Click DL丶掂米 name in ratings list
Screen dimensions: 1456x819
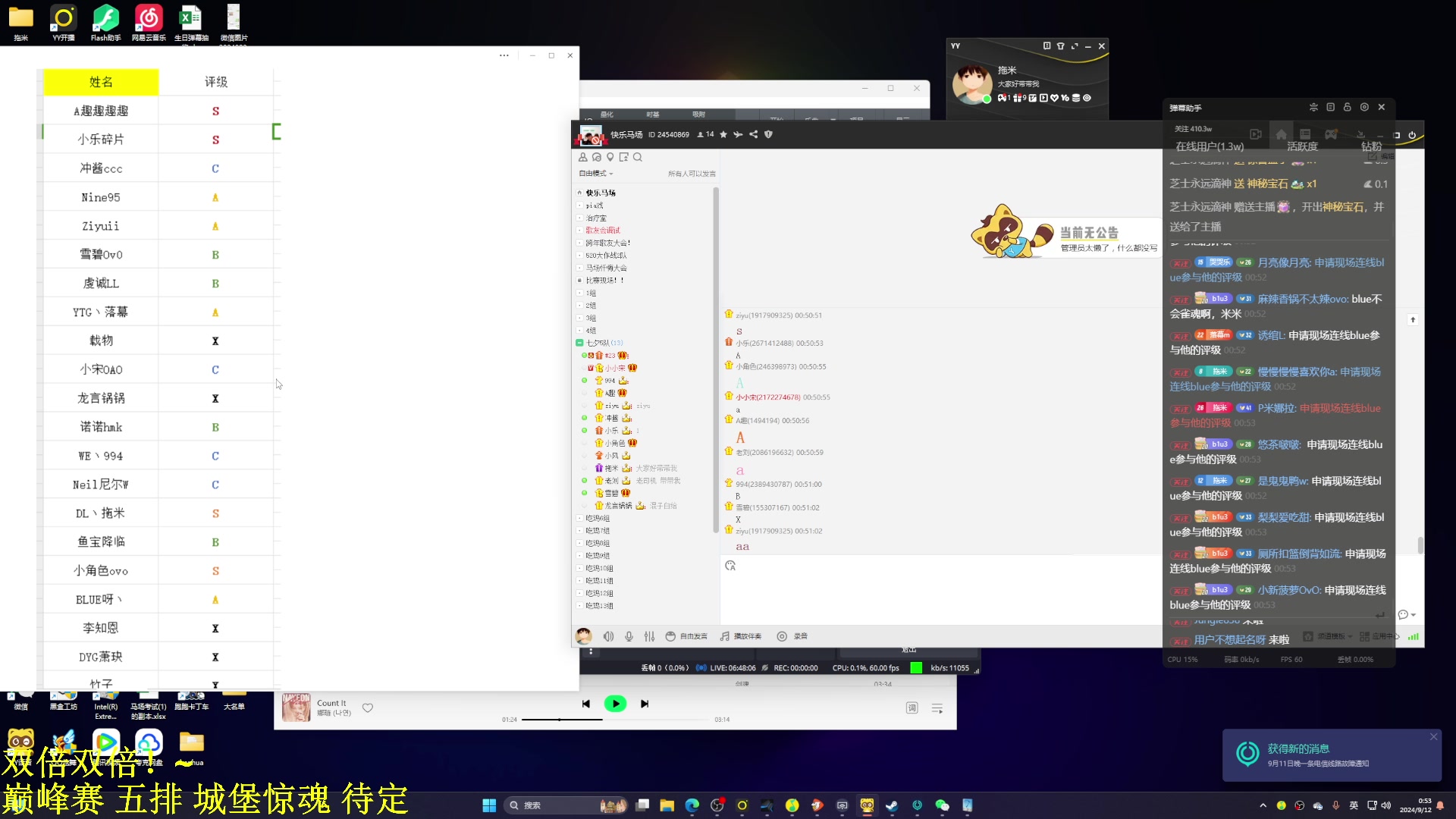pos(100,512)
